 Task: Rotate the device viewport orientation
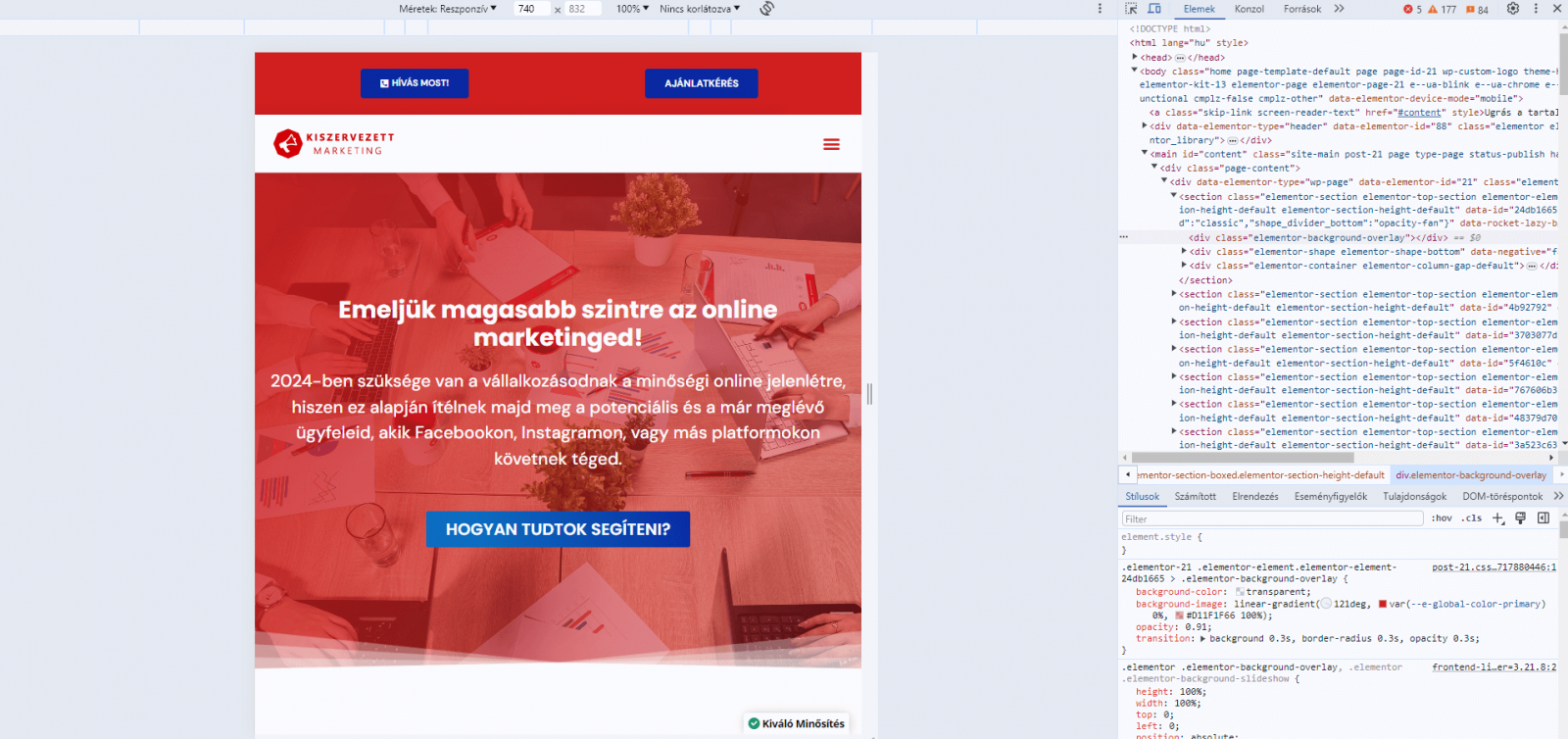pos(767,9)
